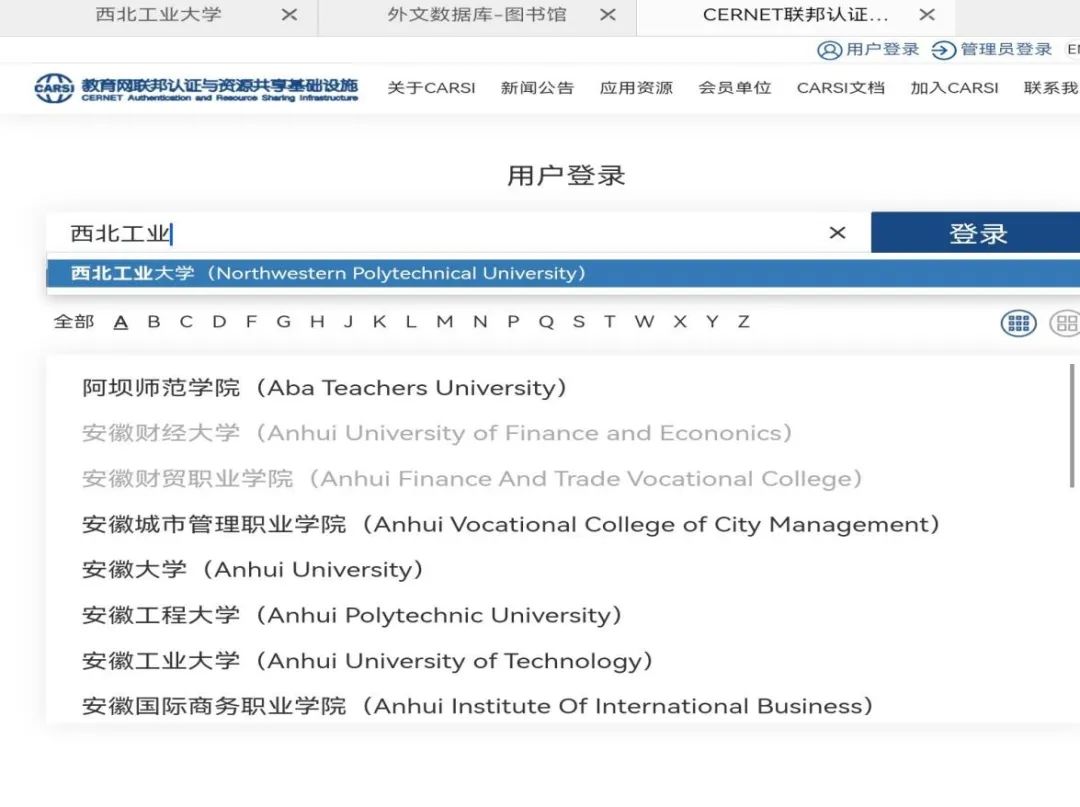Click the 管理员登录 link
Viewport: 1080px width, 807px height.
[x=992, y=50]
